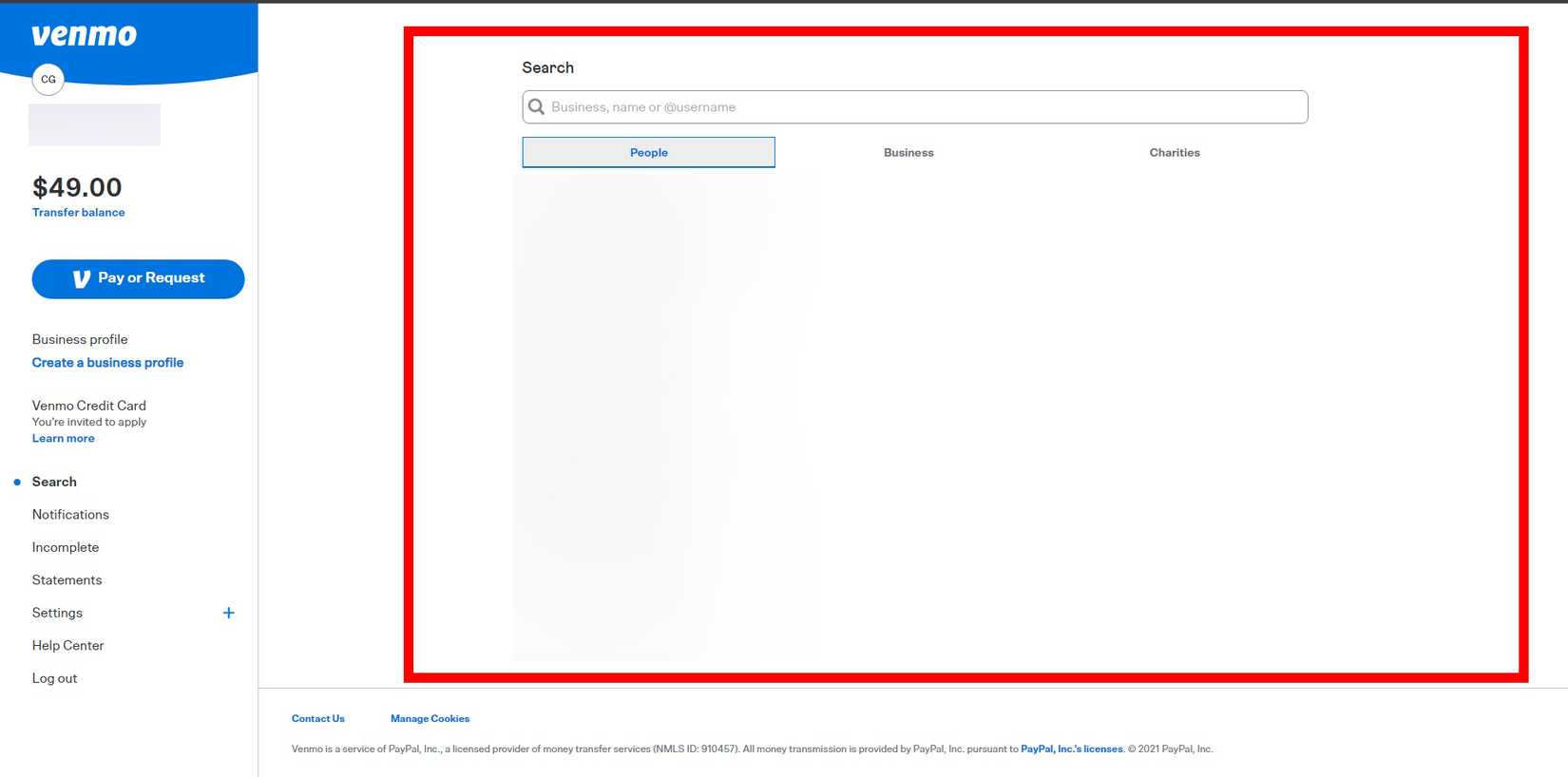Switch to the Business tab
The height and width of the screenshot is (777, 1568).
[908, 152]
